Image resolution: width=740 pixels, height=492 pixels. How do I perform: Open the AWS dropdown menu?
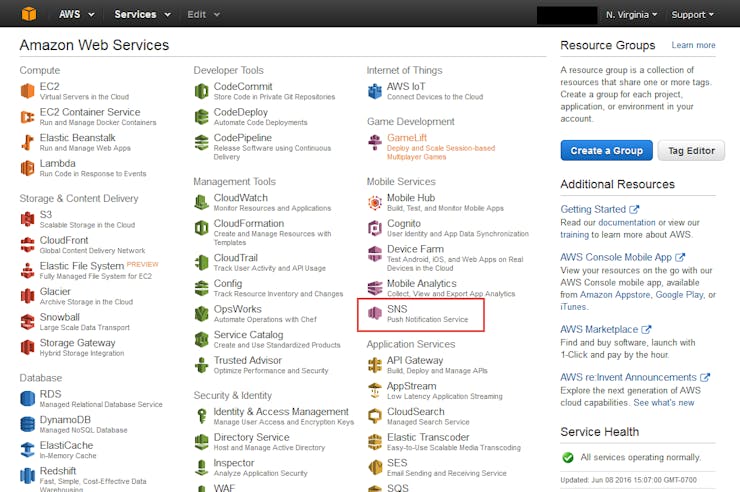(76, 14)
